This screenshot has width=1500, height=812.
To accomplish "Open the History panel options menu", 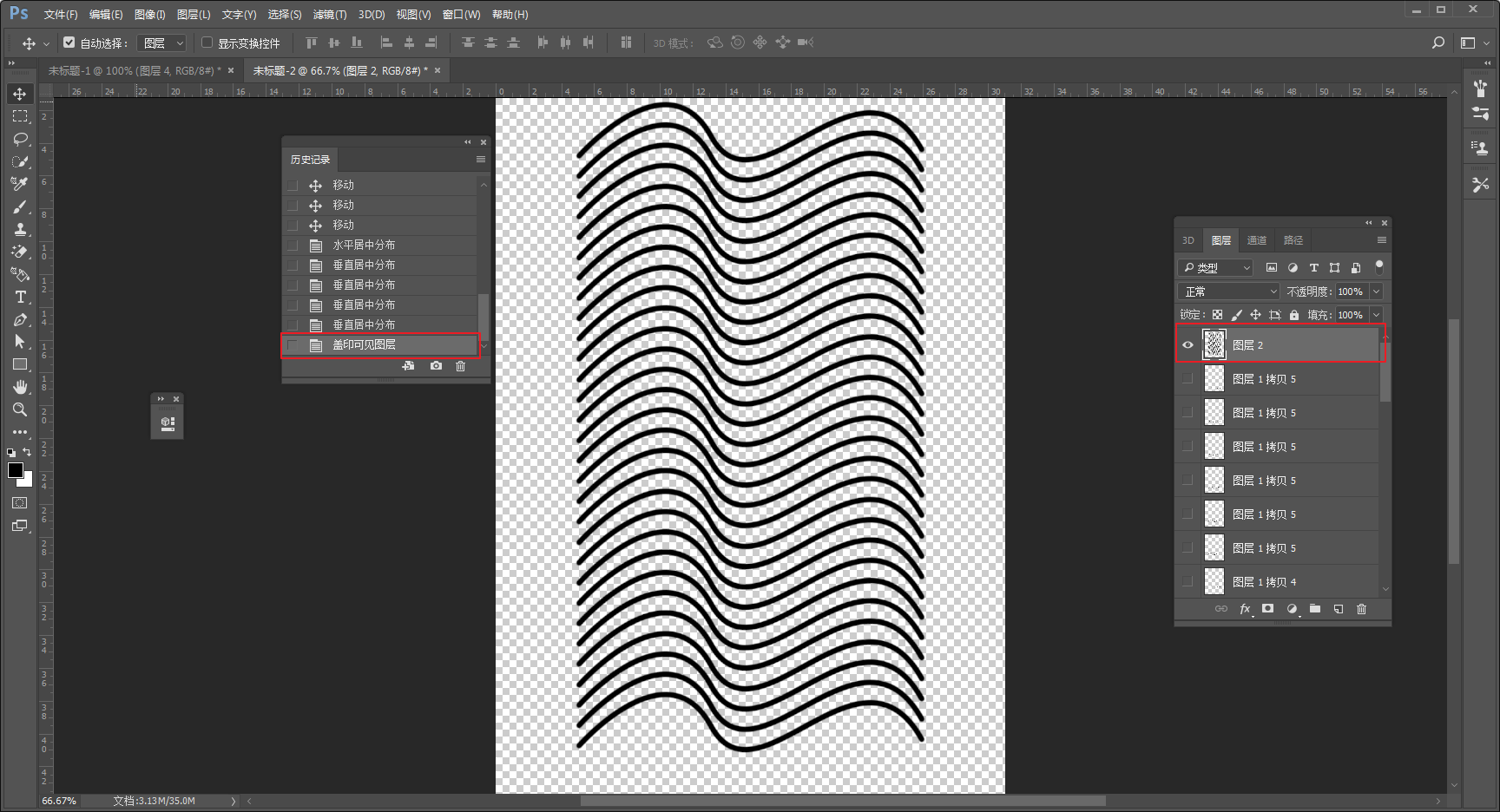I will point(481,160).
